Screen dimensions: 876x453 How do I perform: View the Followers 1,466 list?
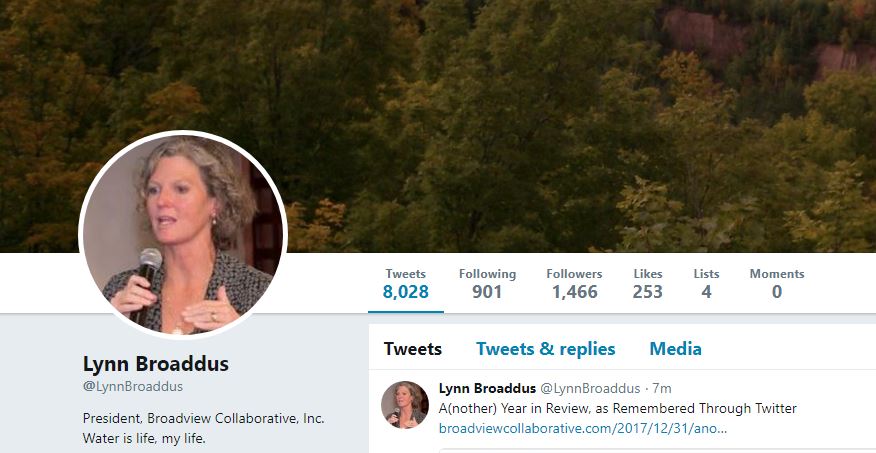574,283
